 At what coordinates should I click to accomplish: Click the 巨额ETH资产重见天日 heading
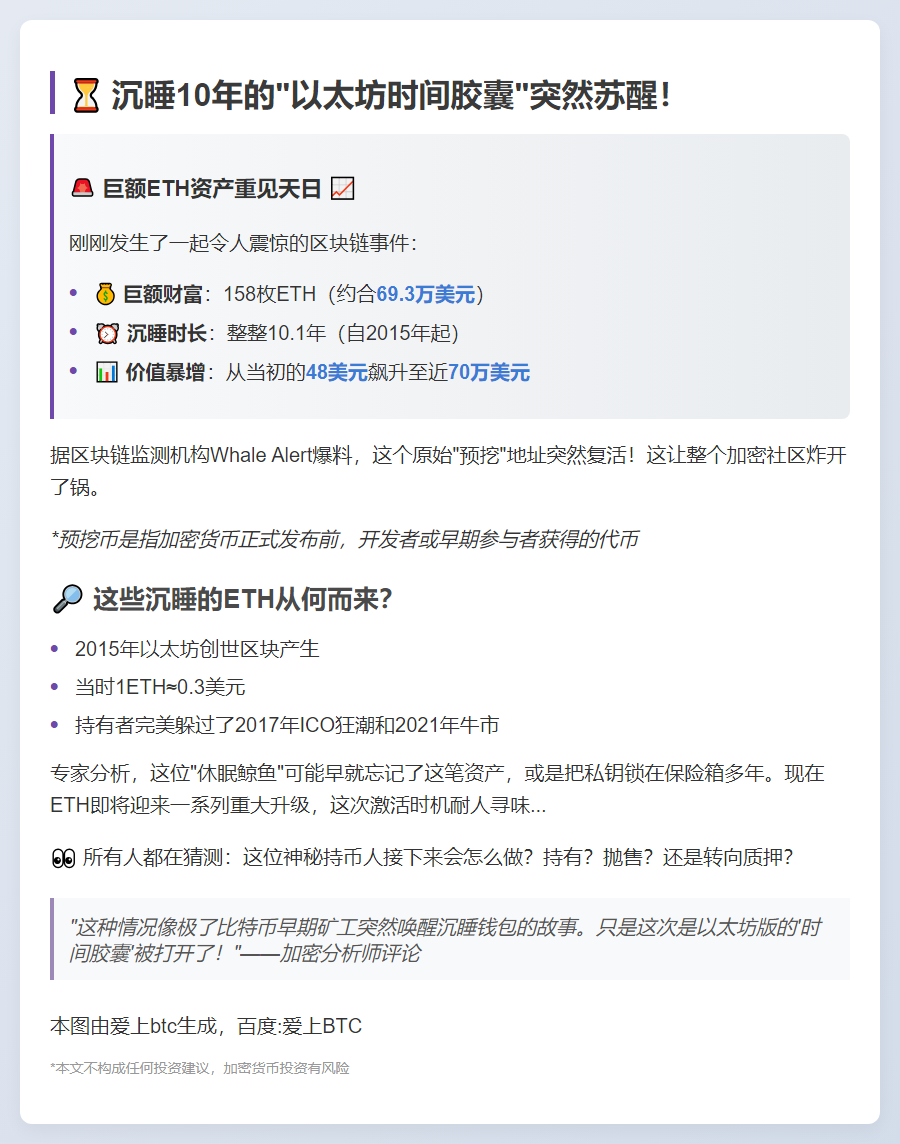tap(212, 189)
